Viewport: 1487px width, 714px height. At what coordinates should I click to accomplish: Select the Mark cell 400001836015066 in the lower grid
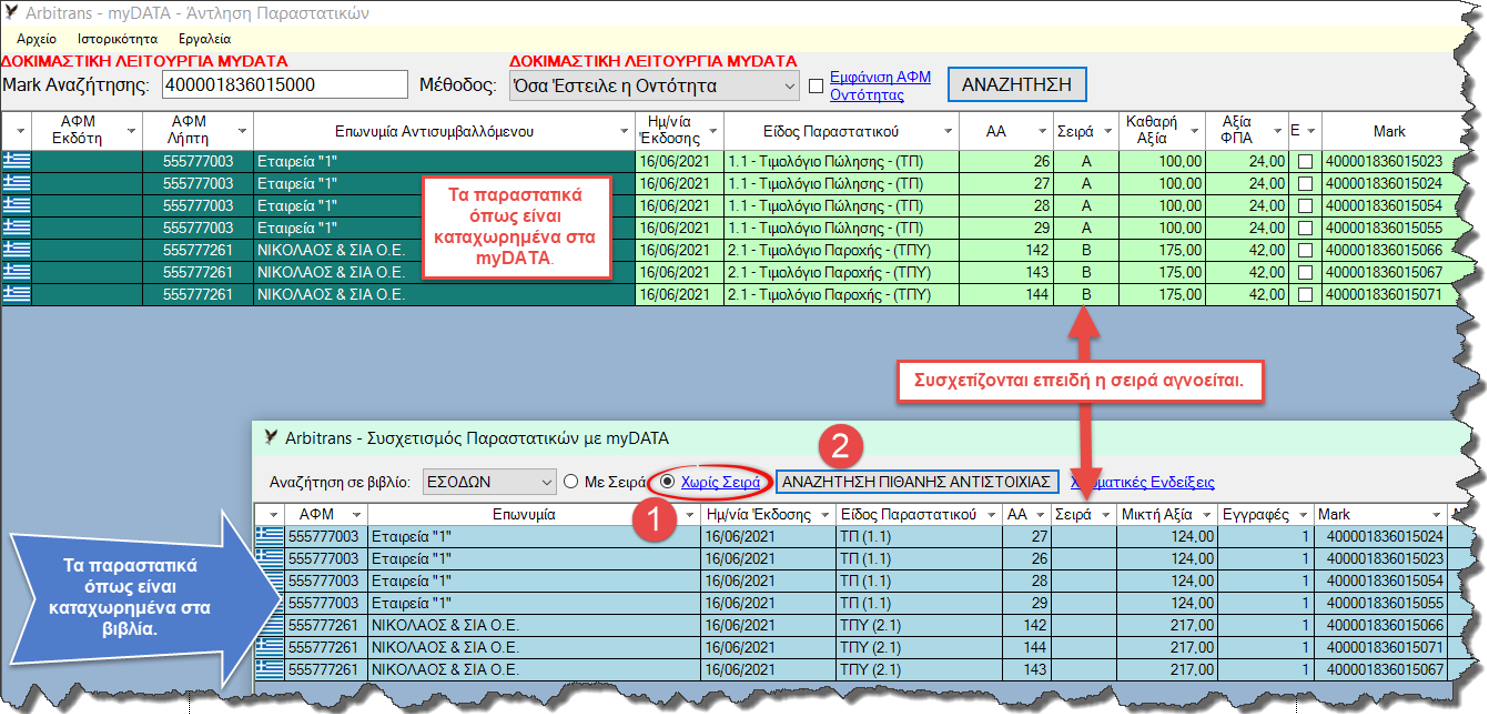pos(1380,625)
